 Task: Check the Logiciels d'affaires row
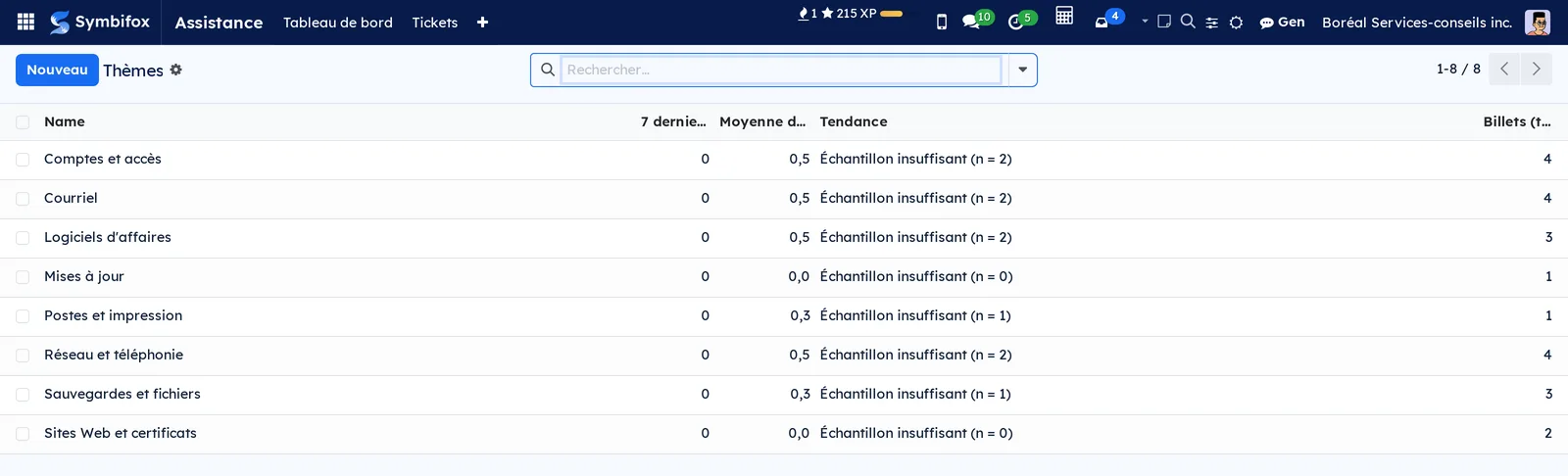(23, 238)
